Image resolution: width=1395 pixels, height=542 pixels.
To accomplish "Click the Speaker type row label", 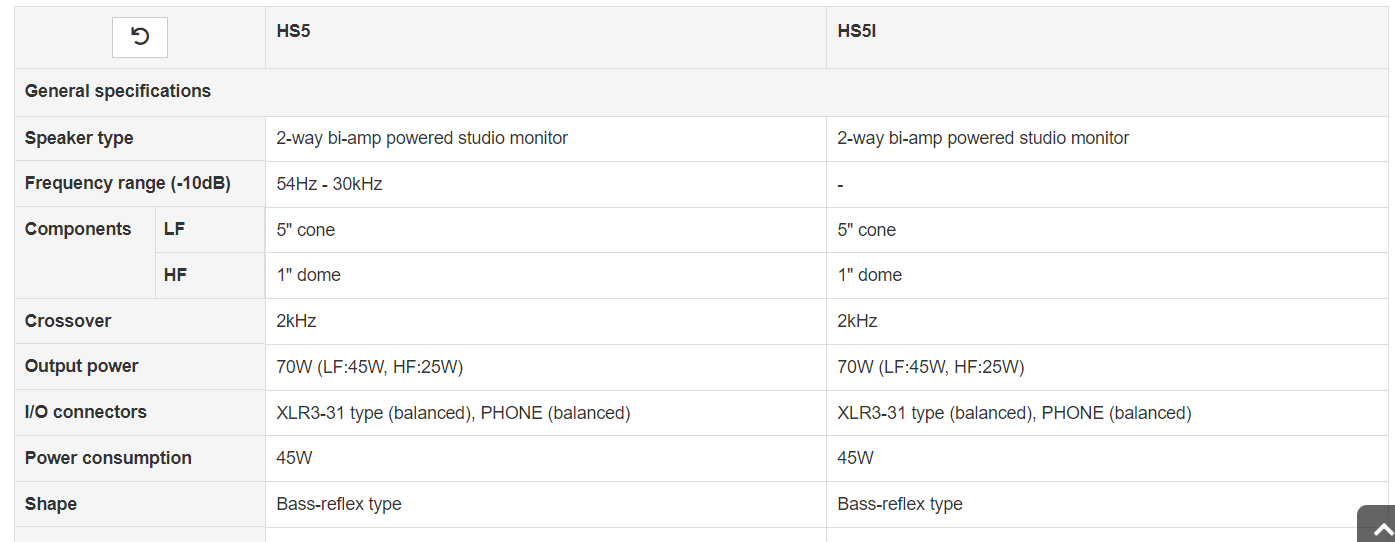I will coord(79,138).
